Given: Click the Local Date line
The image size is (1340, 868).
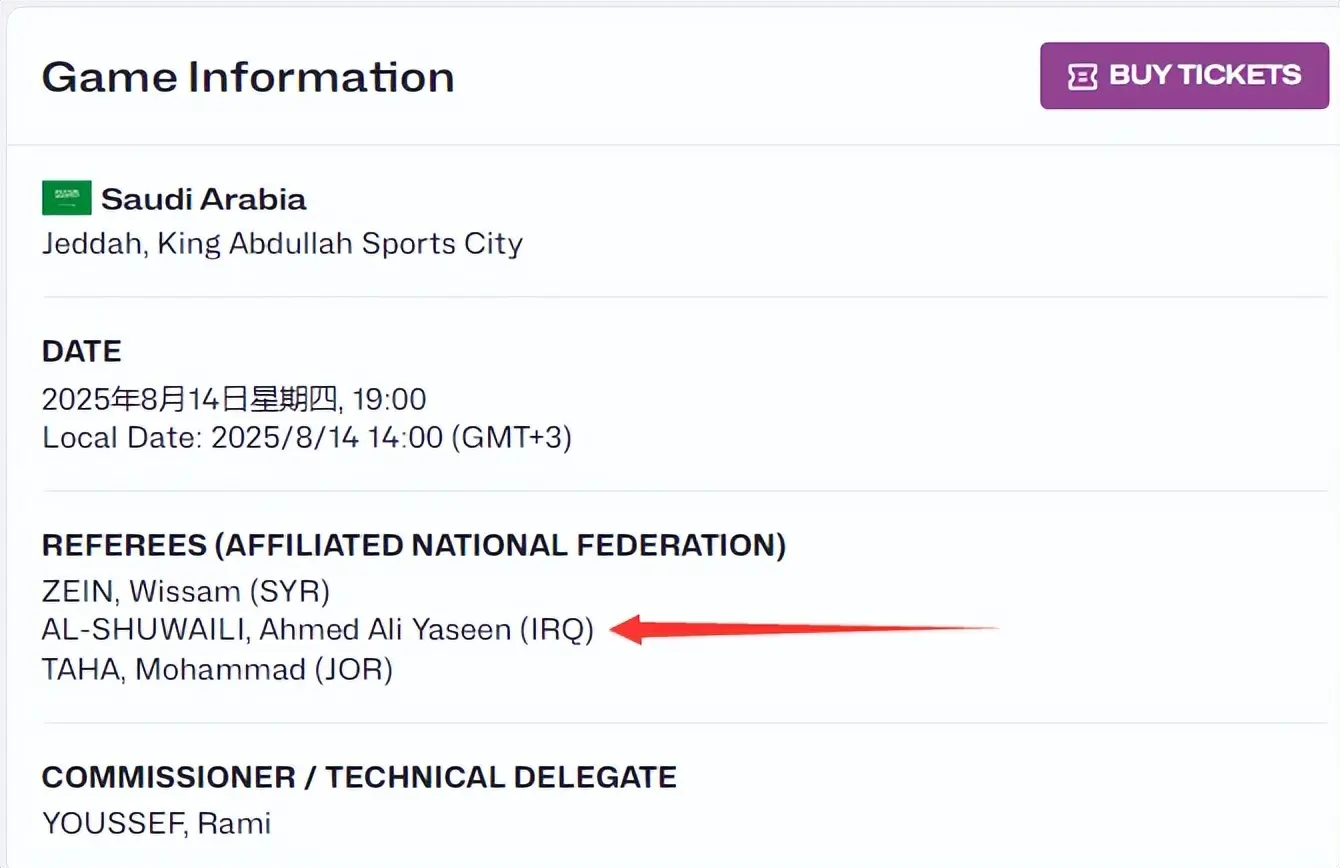Looking at the screenshot, I should coord(306,438).
